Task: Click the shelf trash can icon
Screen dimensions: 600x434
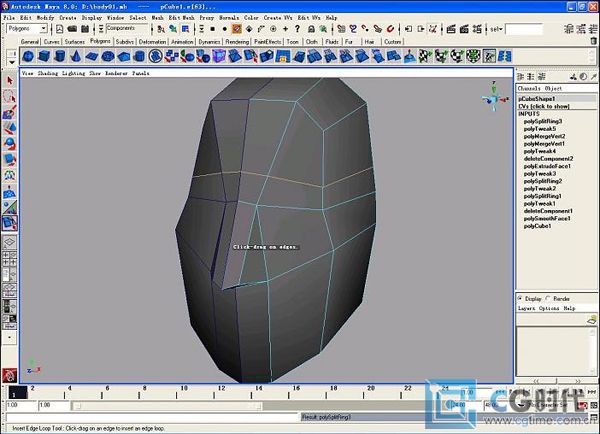Action: (593, 41)
